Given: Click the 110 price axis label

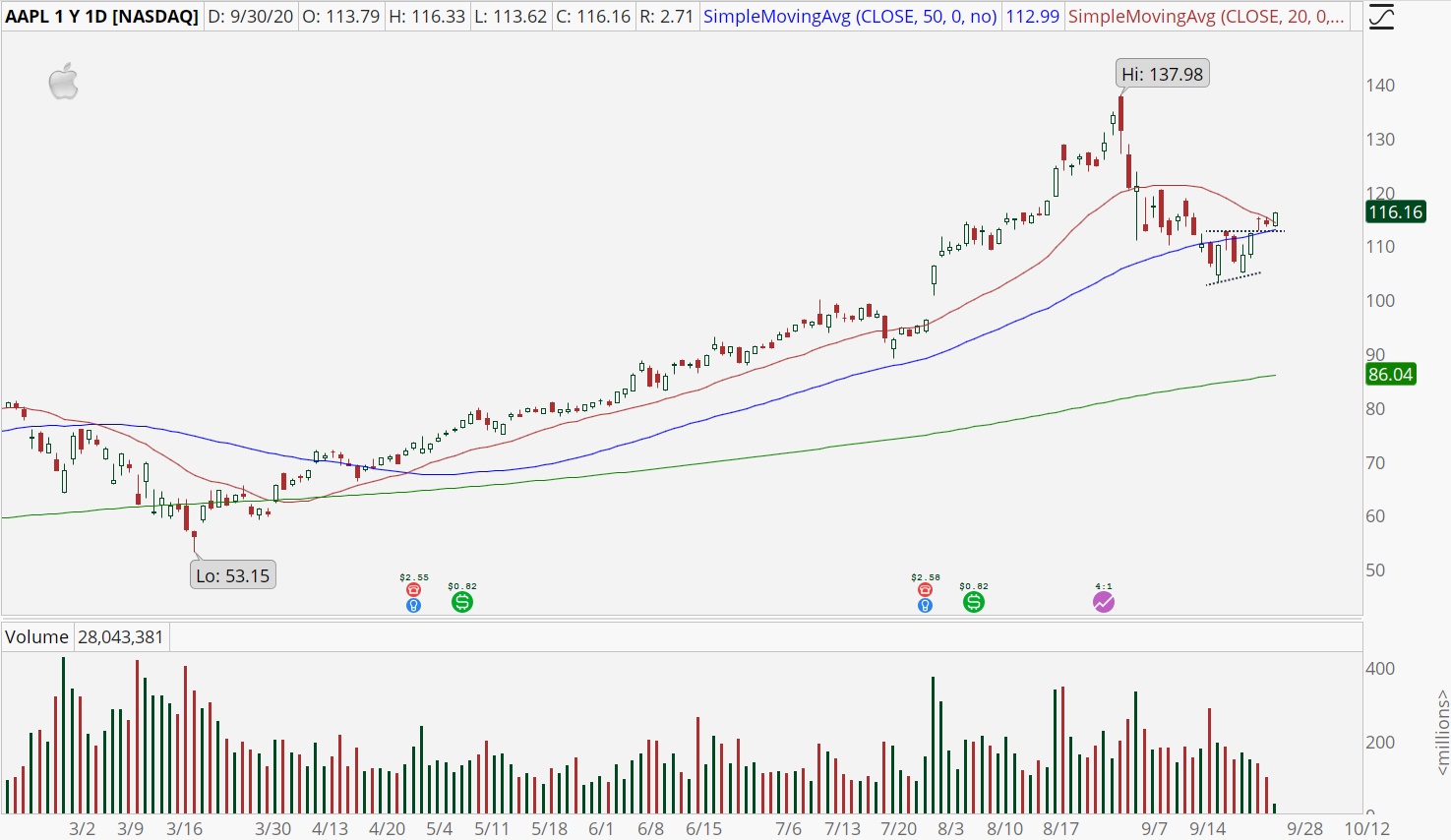Looking at the screenshot, I should pyautogui.click(x=1380, y=247).
